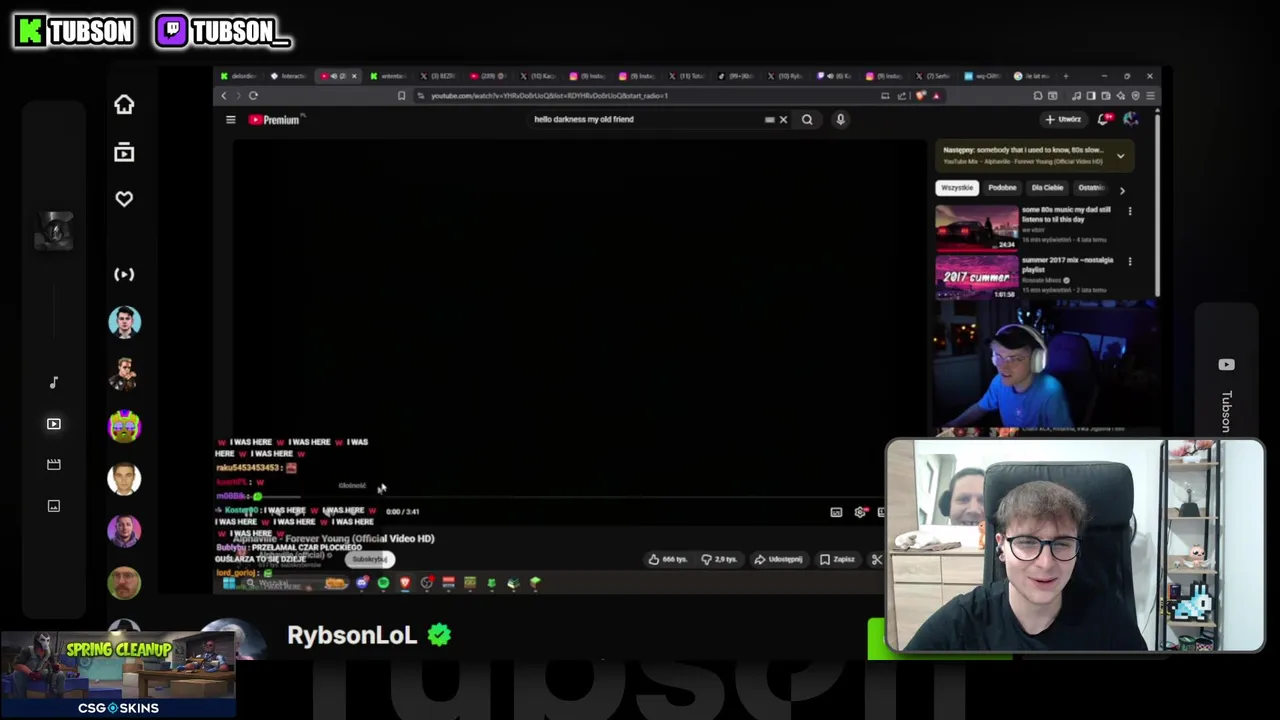
Task: Click the Subskrybuj button
Action: pos(370,560)
